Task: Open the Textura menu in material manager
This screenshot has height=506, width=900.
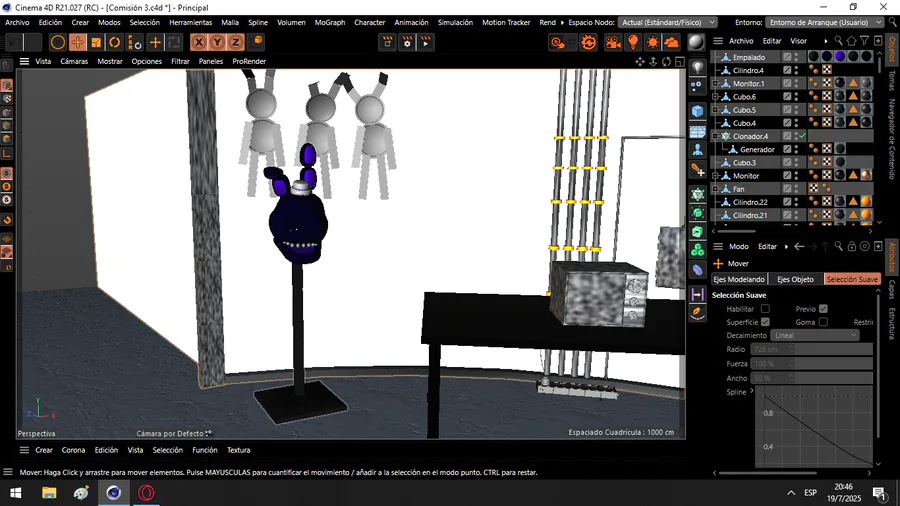Action: pos(238,450)
